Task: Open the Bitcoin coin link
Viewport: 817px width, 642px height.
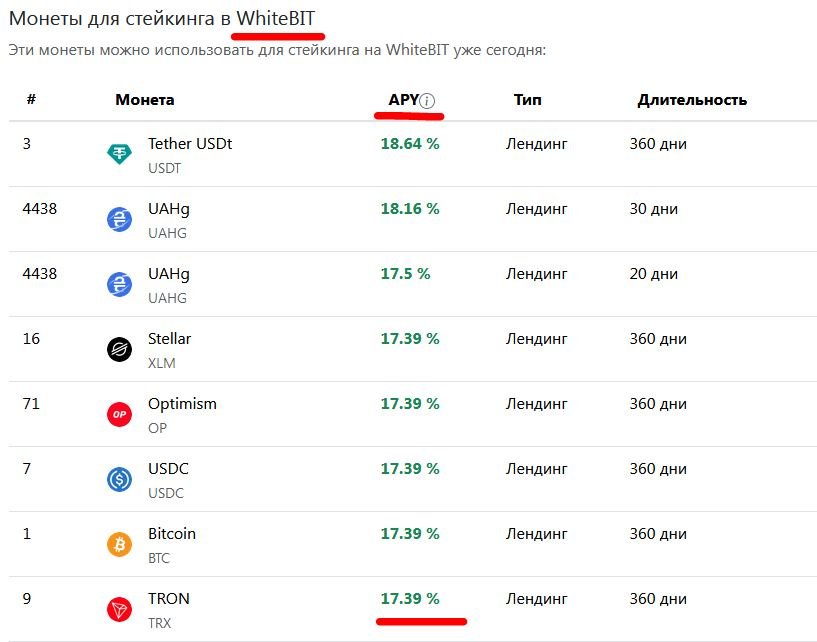Action: click(172, 534)
